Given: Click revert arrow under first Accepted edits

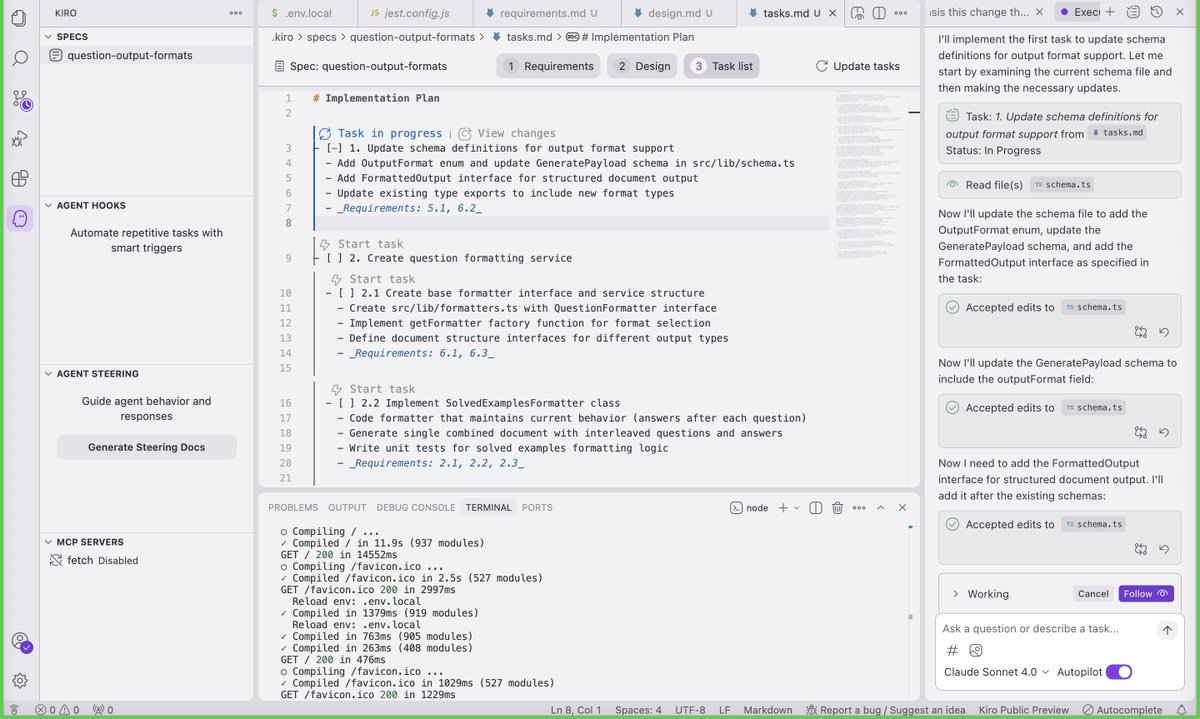Looking at the screenshot, I should point(1165,332).
